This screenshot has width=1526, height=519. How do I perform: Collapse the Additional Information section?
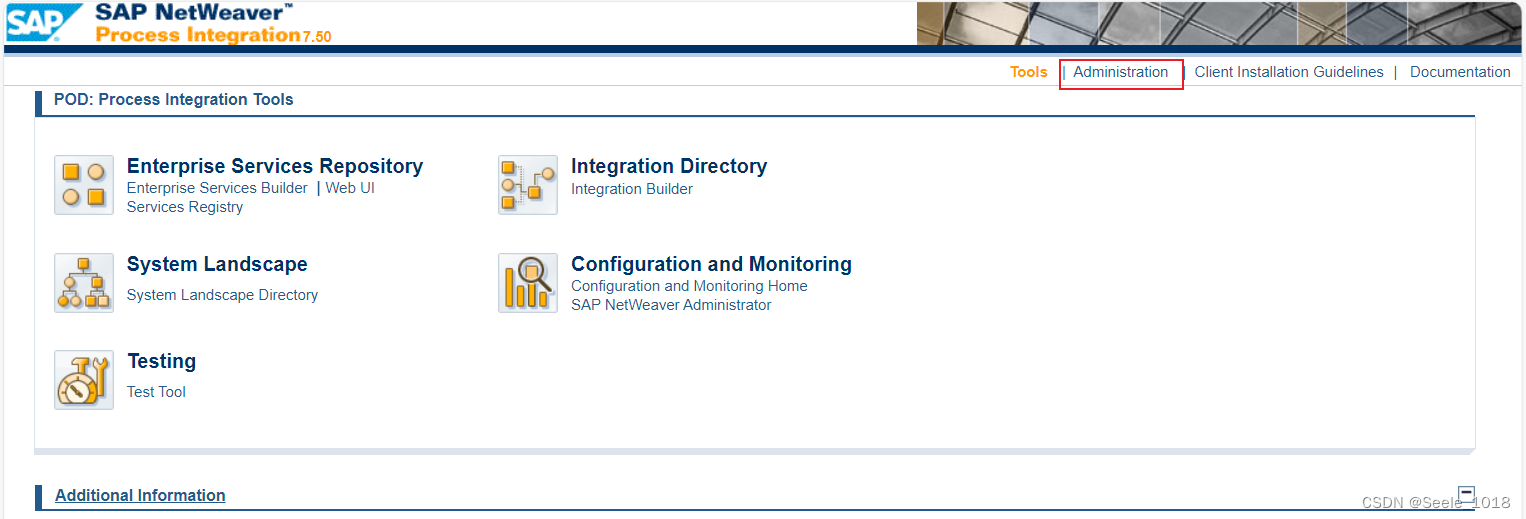1467,492
